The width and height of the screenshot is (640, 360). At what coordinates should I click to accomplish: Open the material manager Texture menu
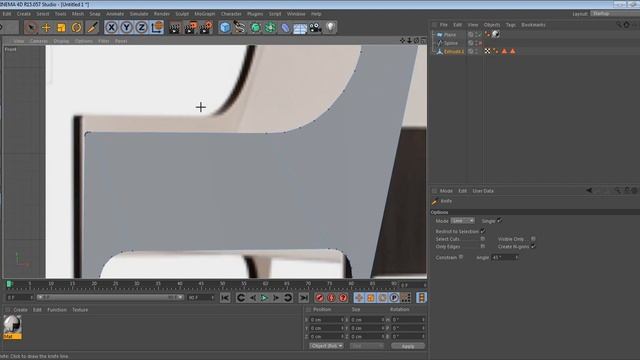(x=80, y=310)
